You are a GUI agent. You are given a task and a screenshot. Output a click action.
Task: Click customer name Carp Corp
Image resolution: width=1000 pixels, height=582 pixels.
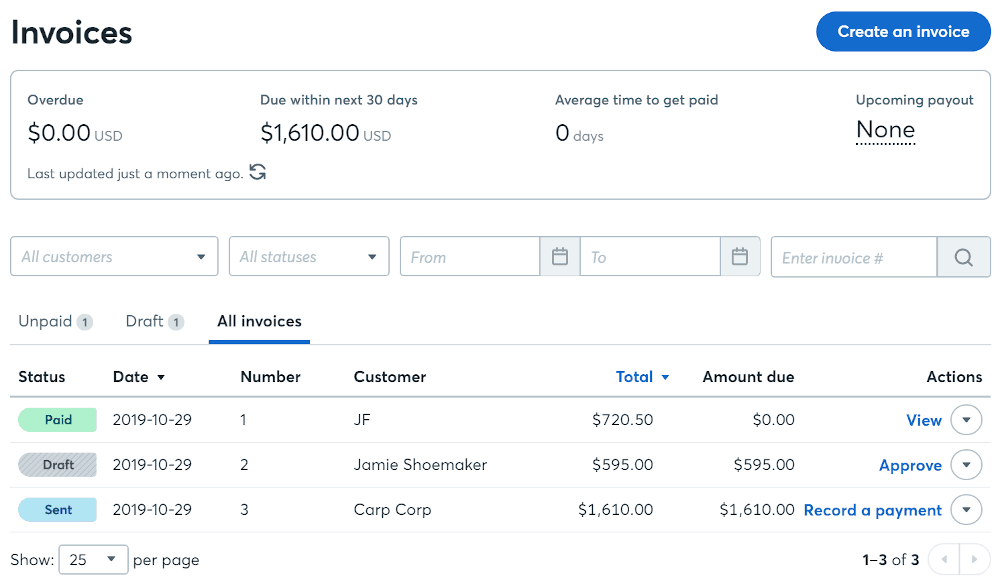[392, 510]
